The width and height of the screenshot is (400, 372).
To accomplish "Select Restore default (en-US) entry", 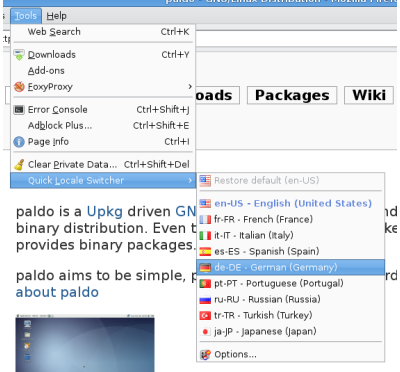I will [x=290, y=181].
